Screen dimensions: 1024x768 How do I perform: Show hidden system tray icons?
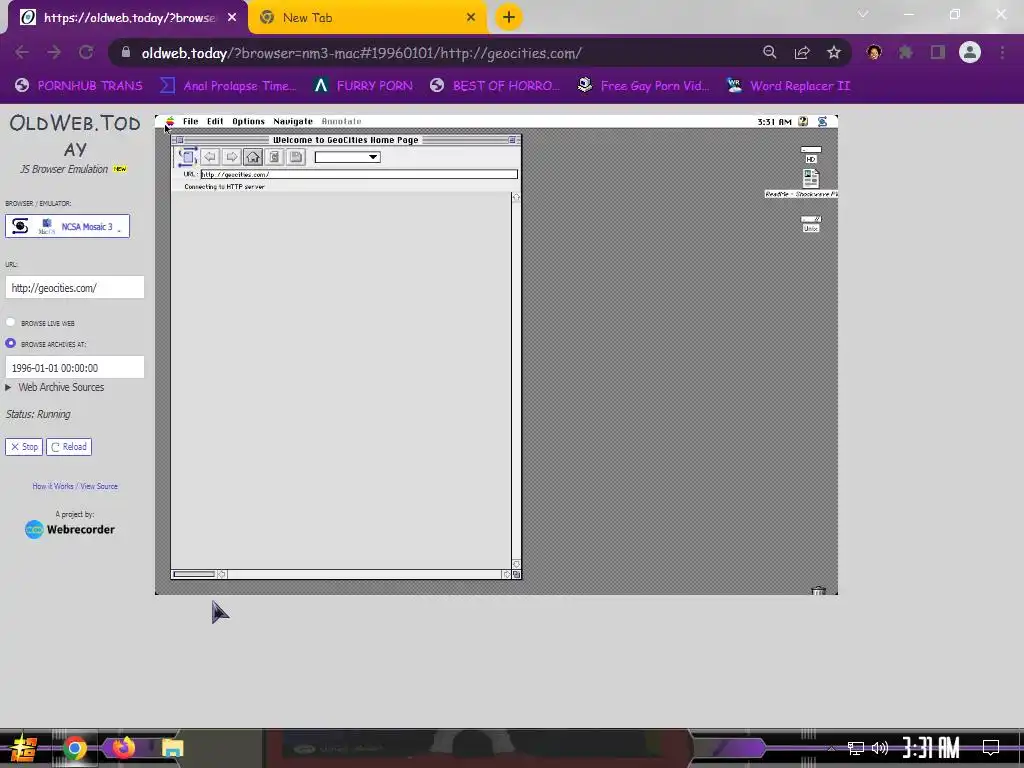(830, 748)
